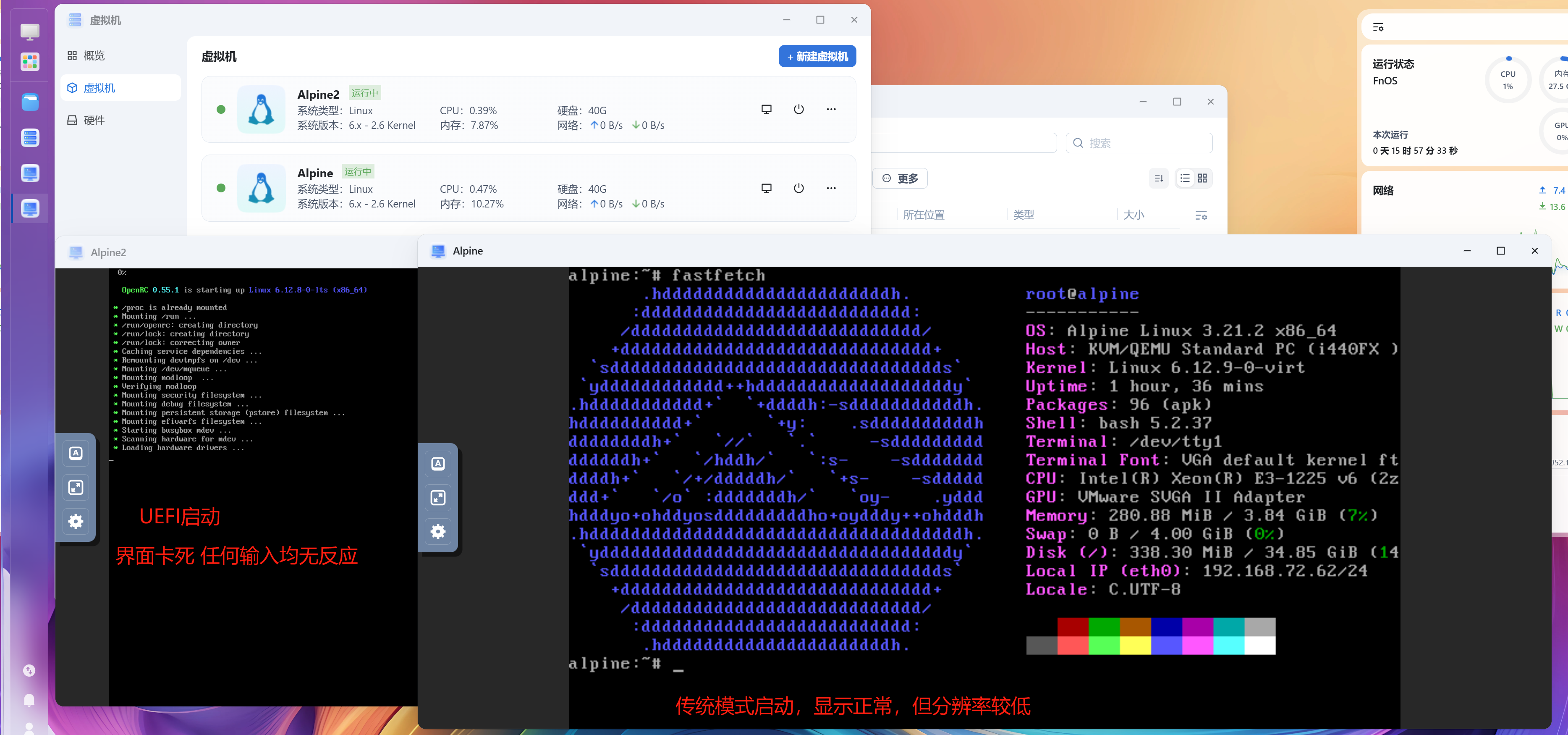
Task: Click fullscreen scale icon in Alpine console
Action: [437, 498]
